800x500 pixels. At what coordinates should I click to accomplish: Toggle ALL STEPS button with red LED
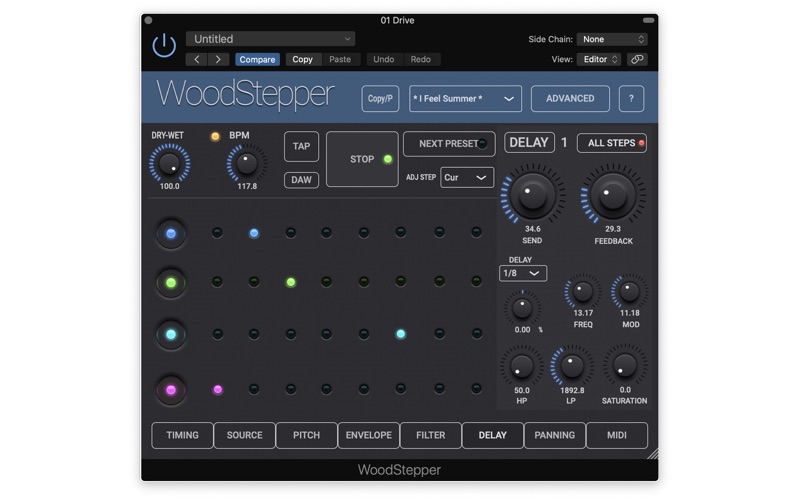click(612, 143)
